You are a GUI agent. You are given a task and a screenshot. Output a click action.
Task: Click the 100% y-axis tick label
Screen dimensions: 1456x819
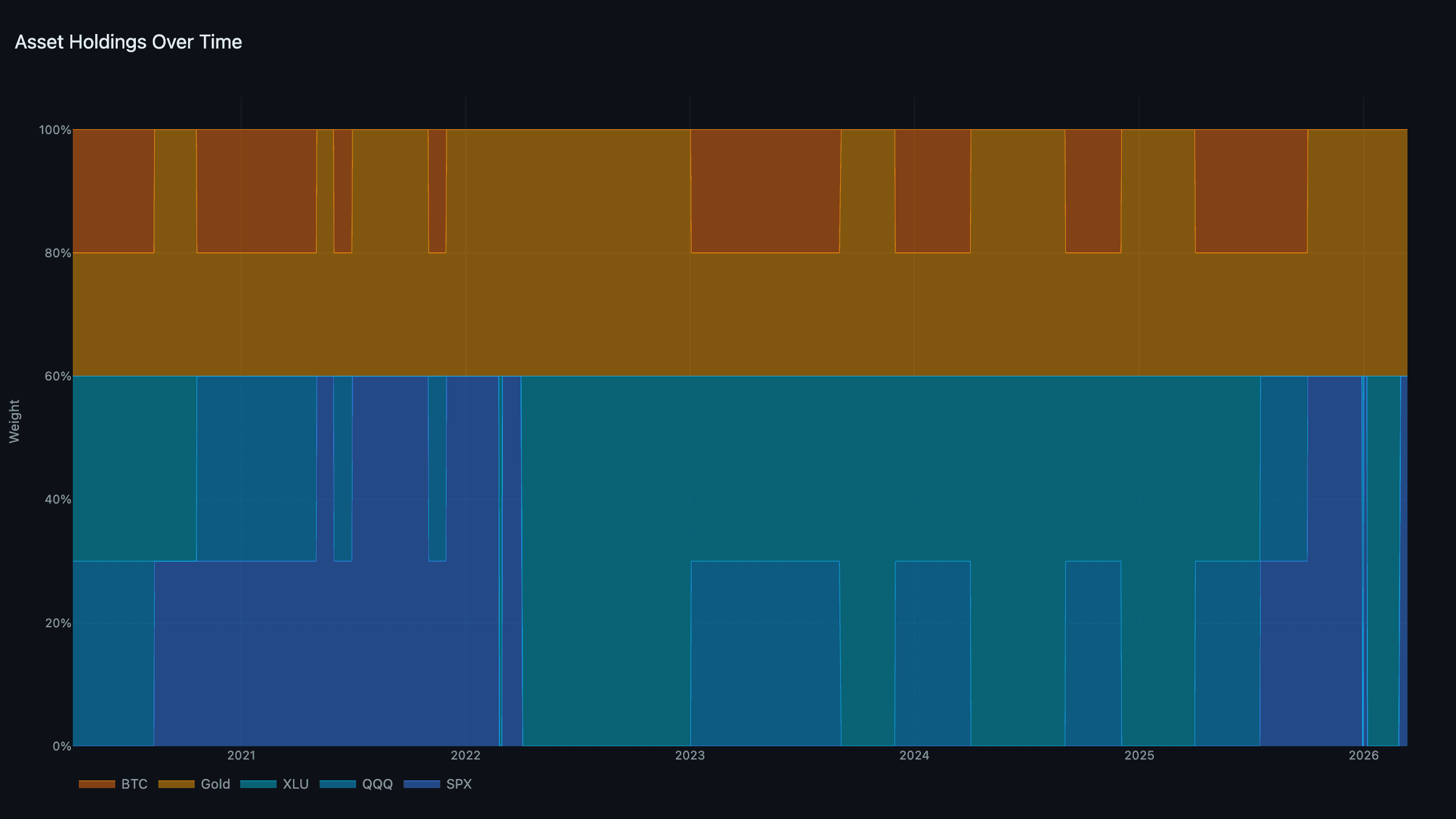click(x=55, y=130)
